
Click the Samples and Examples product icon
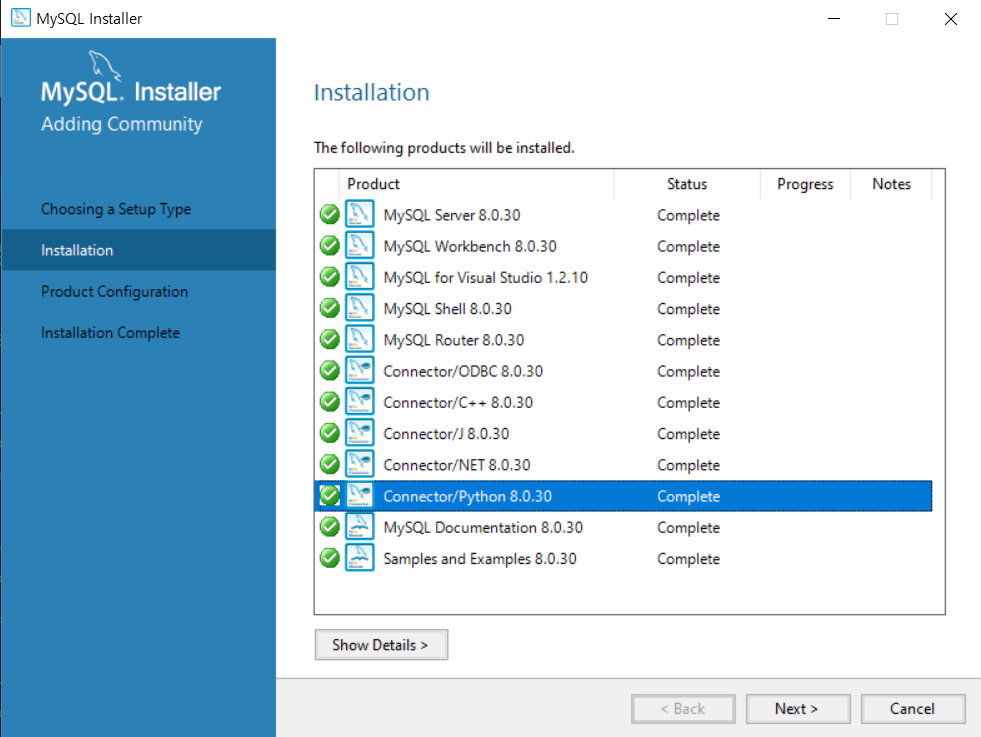tap(360, 558)
